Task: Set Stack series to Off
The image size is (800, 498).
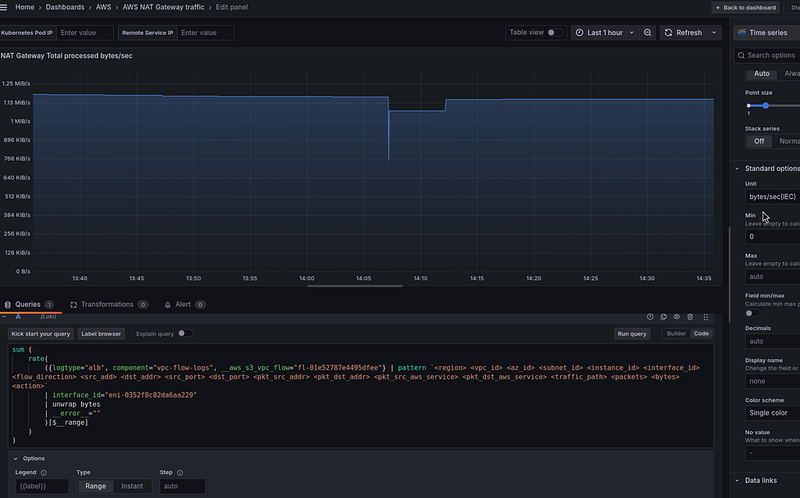Action: coord(759,141)
